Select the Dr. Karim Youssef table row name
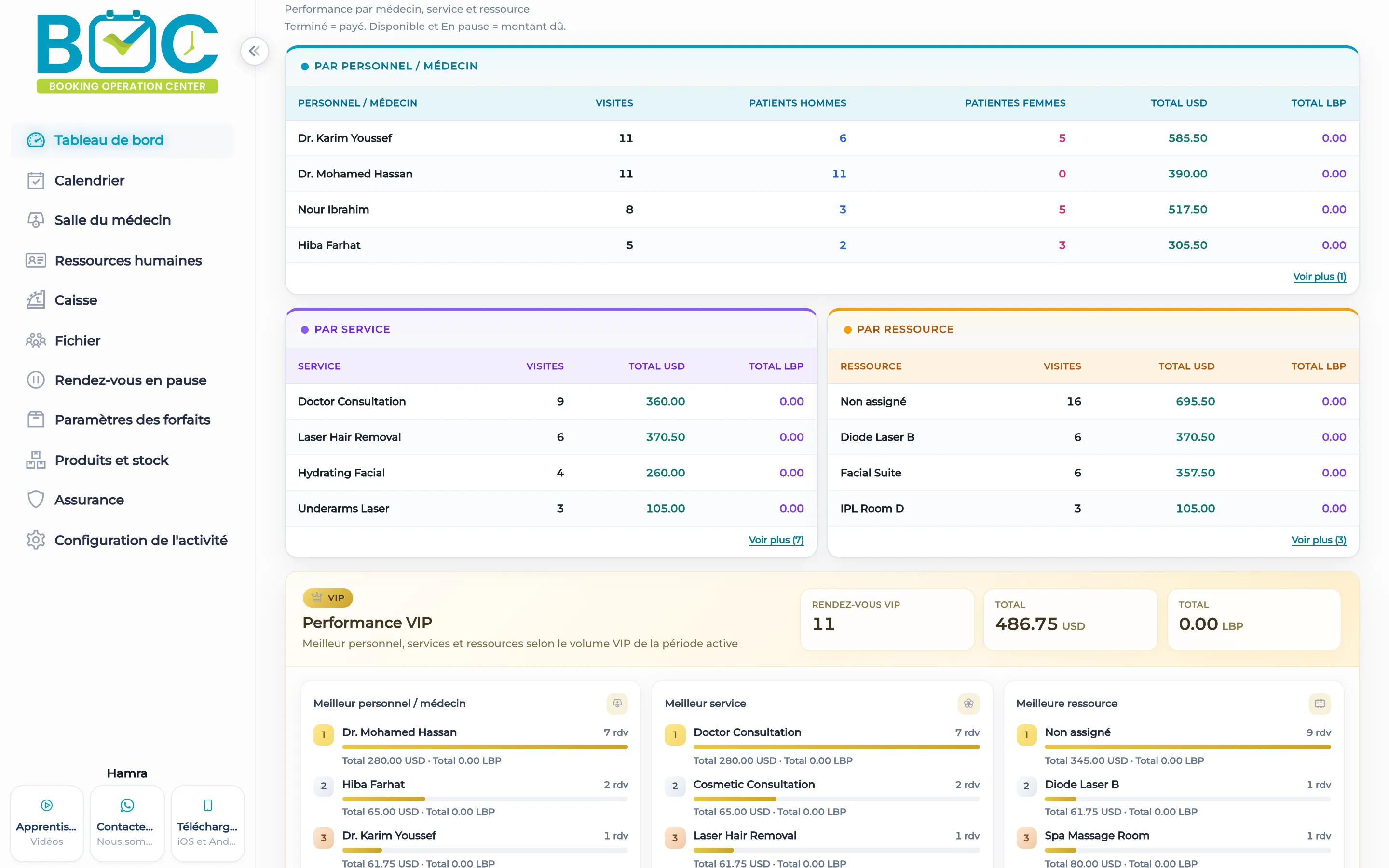Image resolution: width=1389 pixels, height=868 pixels. pos(345,138)
